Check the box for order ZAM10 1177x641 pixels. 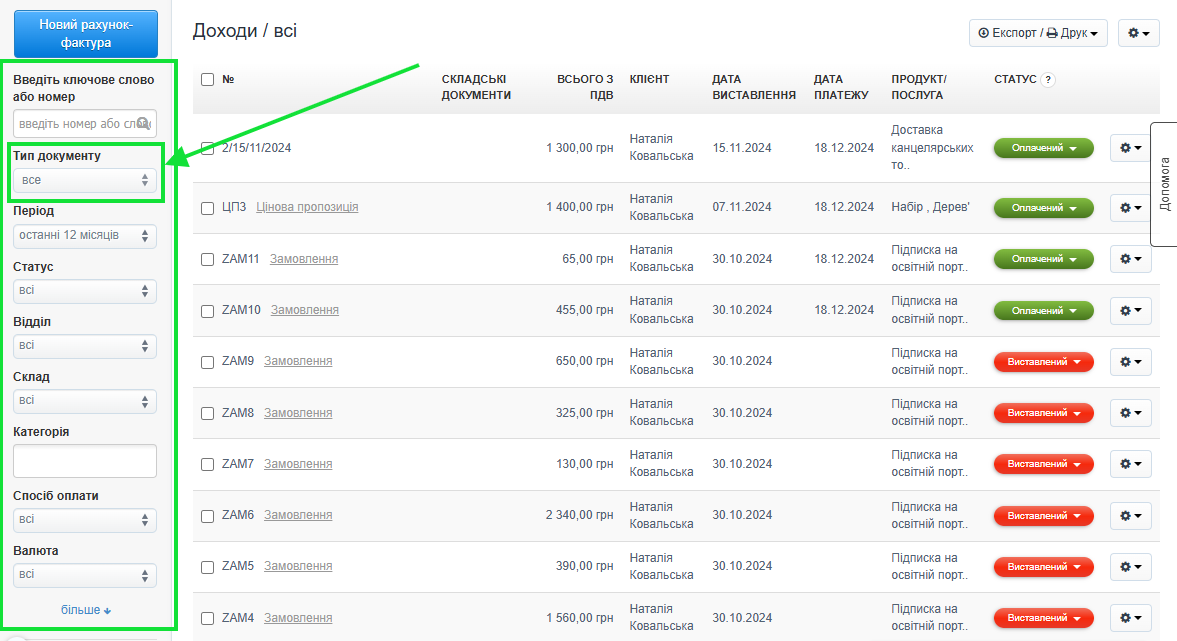click(207, 311)
